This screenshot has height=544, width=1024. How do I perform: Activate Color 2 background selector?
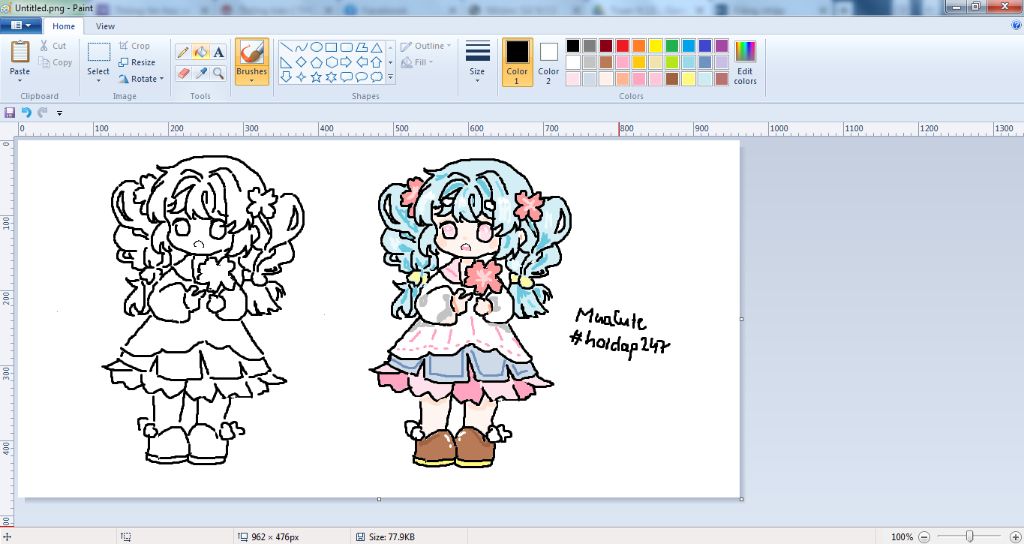(x=549, y=61)
